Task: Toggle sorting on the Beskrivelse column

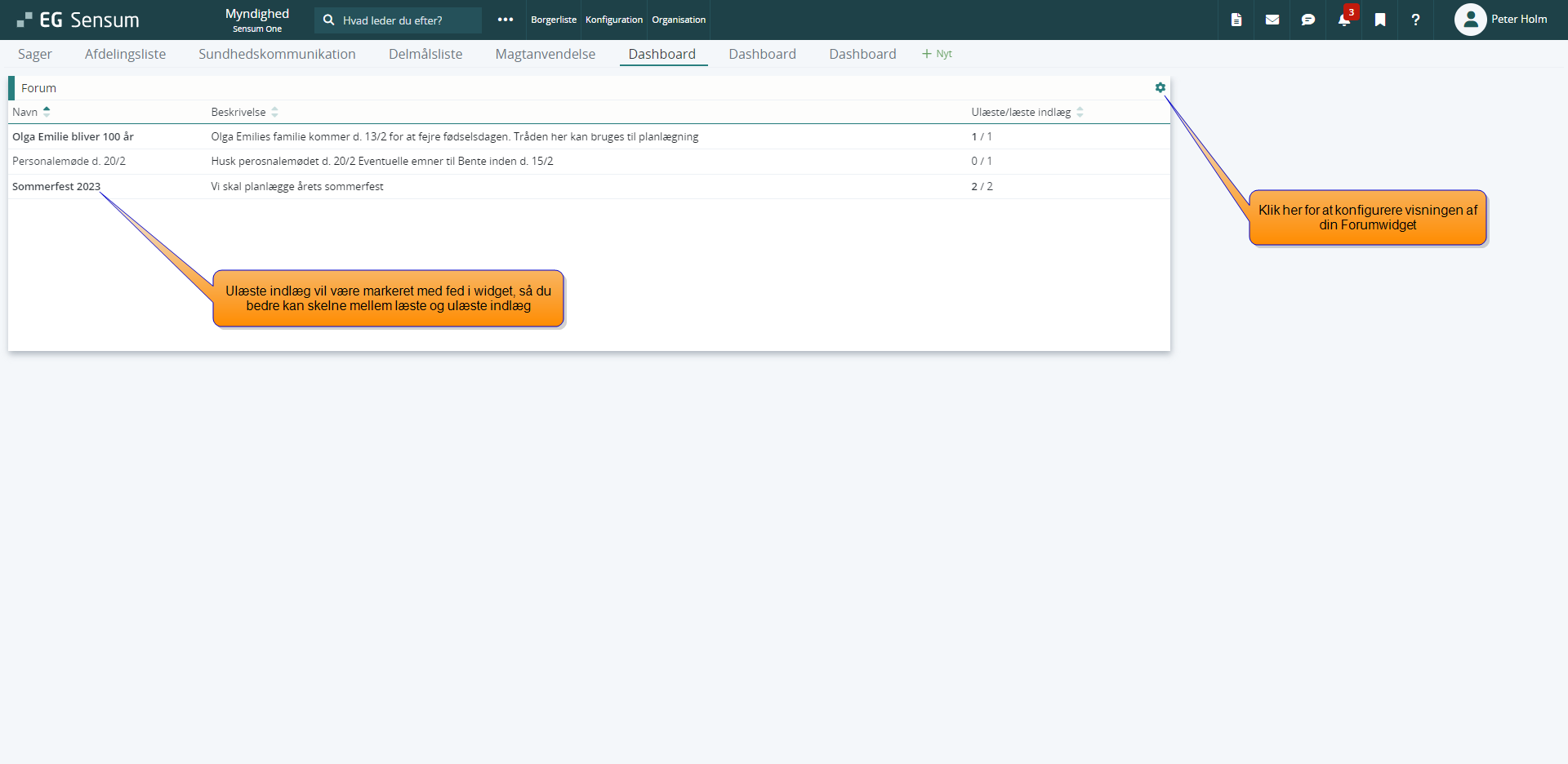Action: point(274,112)
